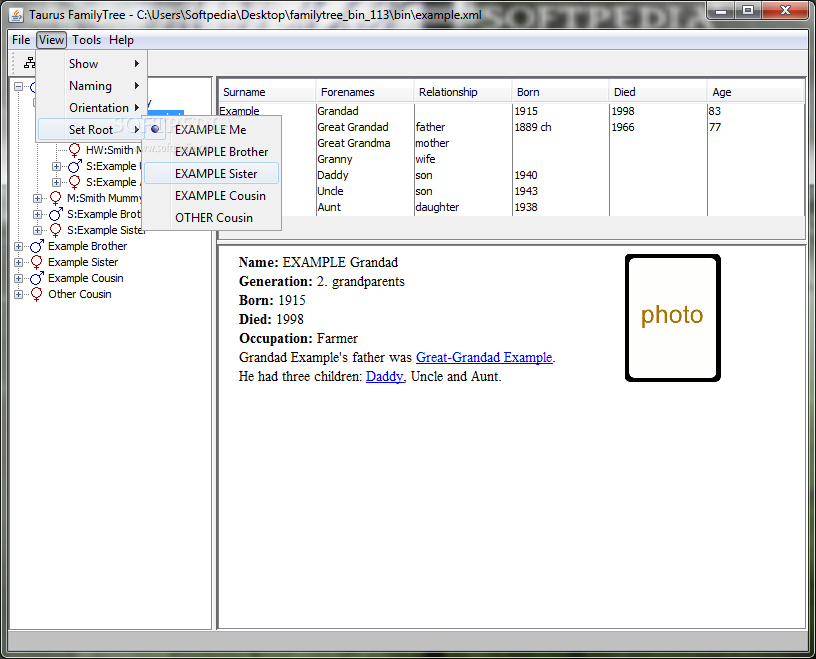This screenshot has width=816, height=659.
Task: Collapse the top-level root tree node
Action: 18,86
